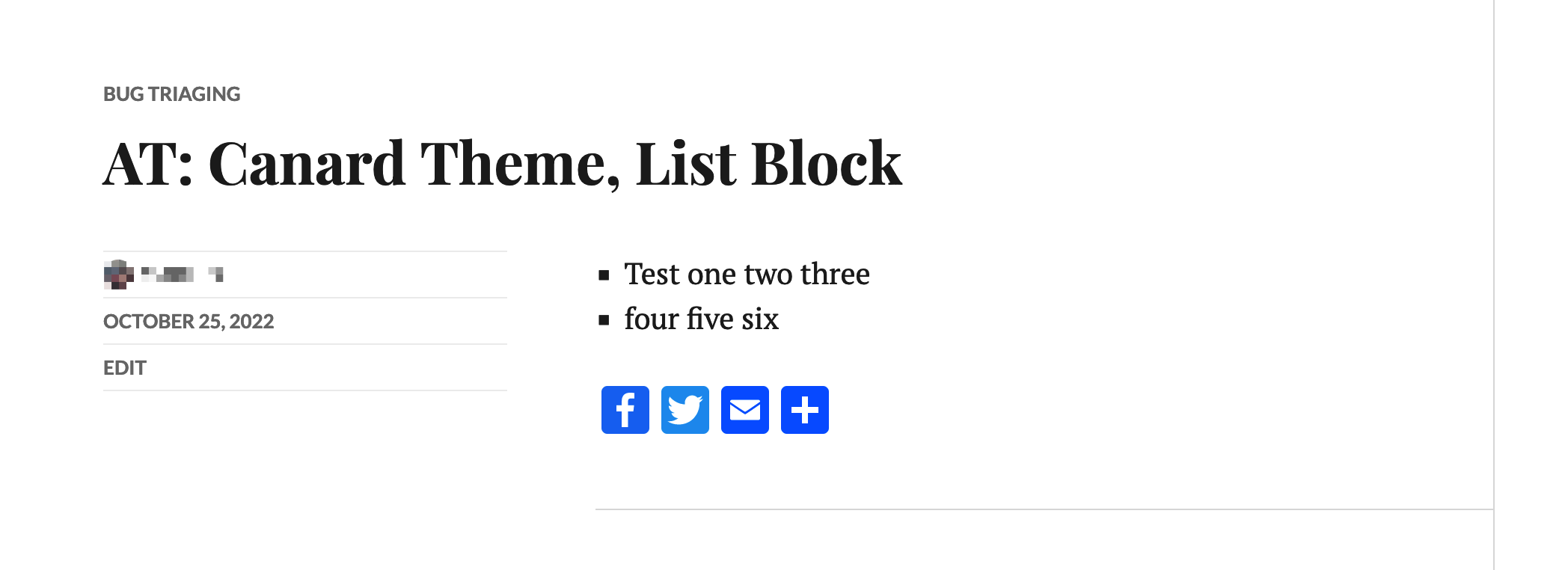Tweet this post via the Twitter icon
The height and width of the screenshot is (570, 1568).
click(x=685, y=410)
